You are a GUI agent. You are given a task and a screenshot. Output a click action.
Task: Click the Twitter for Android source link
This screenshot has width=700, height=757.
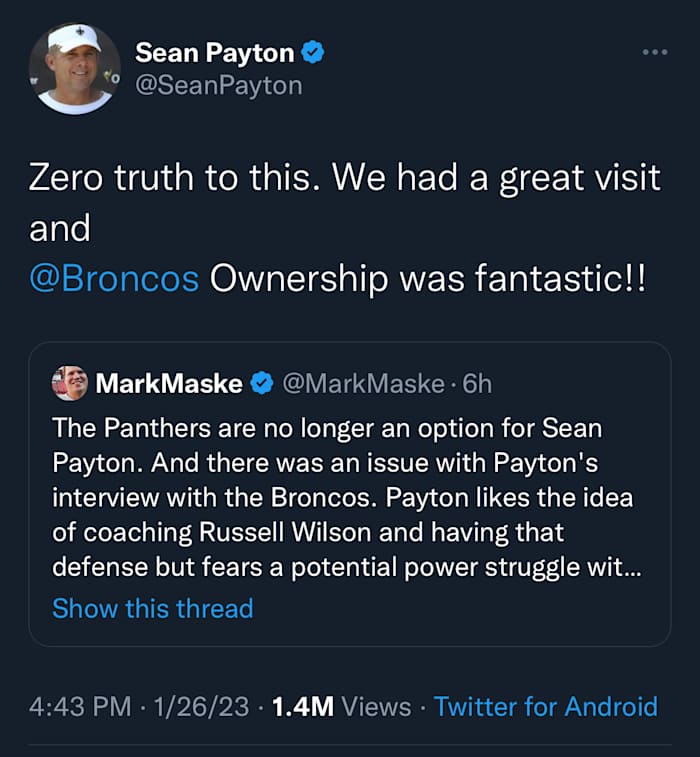546,707
